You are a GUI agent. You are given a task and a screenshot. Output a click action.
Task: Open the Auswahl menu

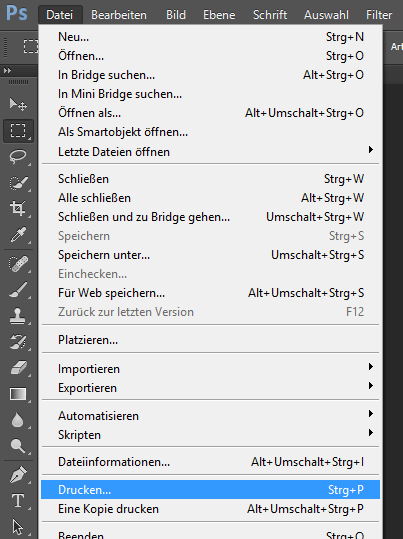(326, 15)
